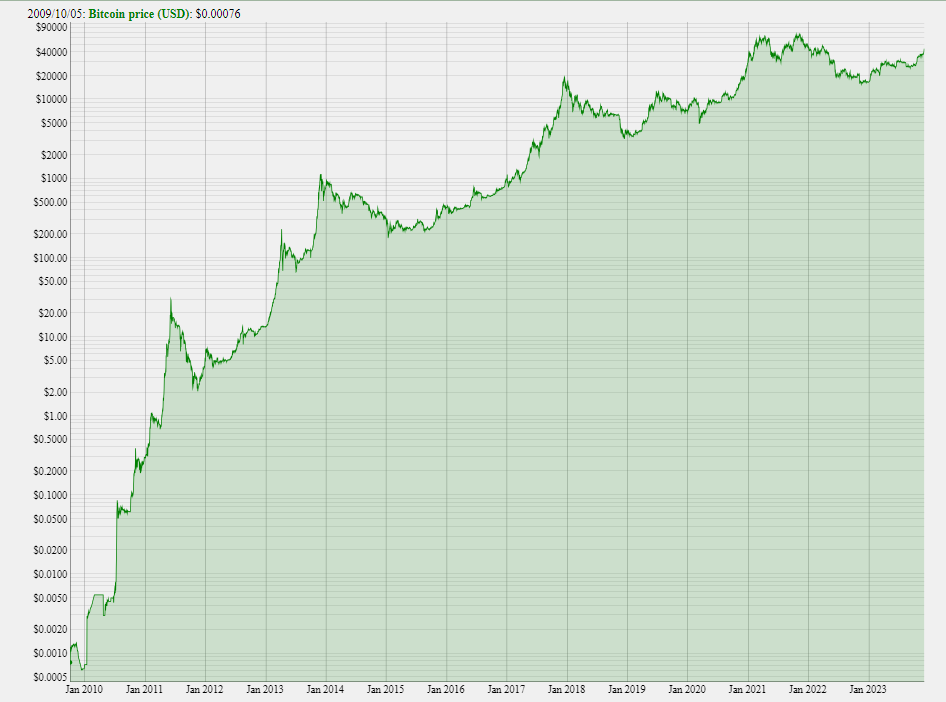Click the Jan 2023 x-axis label

(868, 689)
